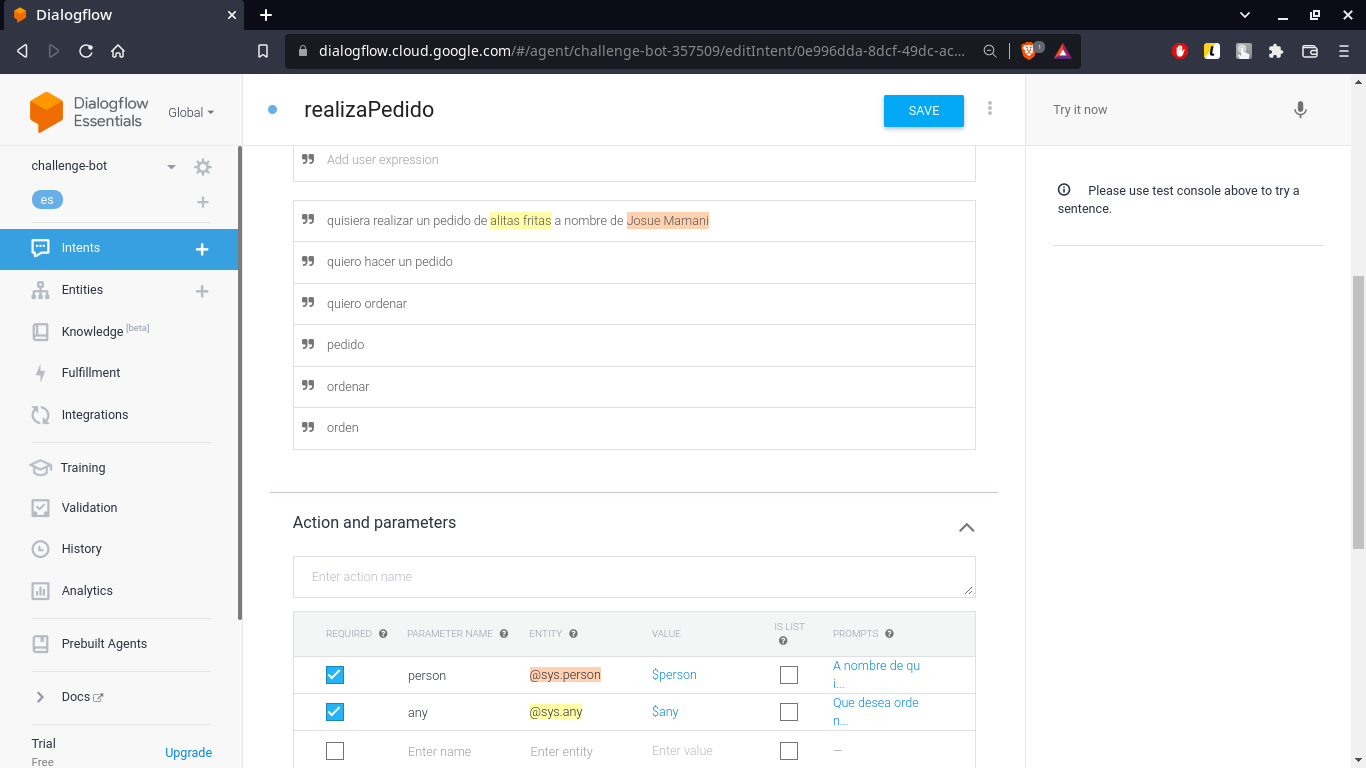Open the 'Que desea orde n...' prompt link
Viewport: 1366px width, 768px height.
click(x=876, y=712)
